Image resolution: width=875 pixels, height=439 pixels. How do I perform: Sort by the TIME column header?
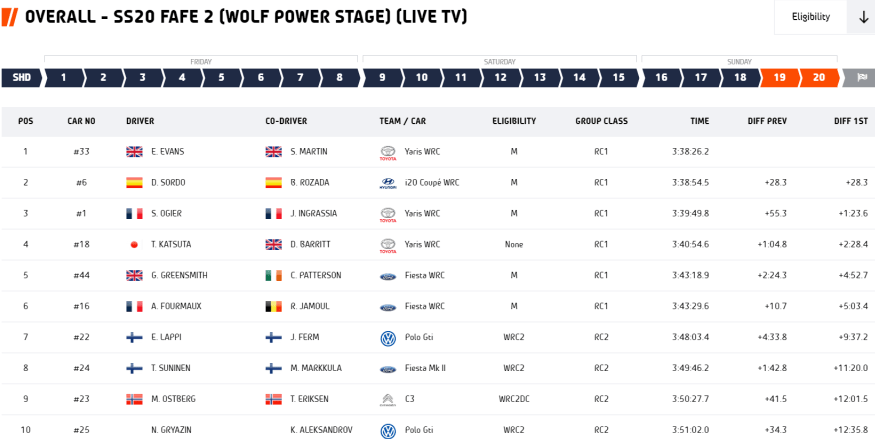coord(699,121)
